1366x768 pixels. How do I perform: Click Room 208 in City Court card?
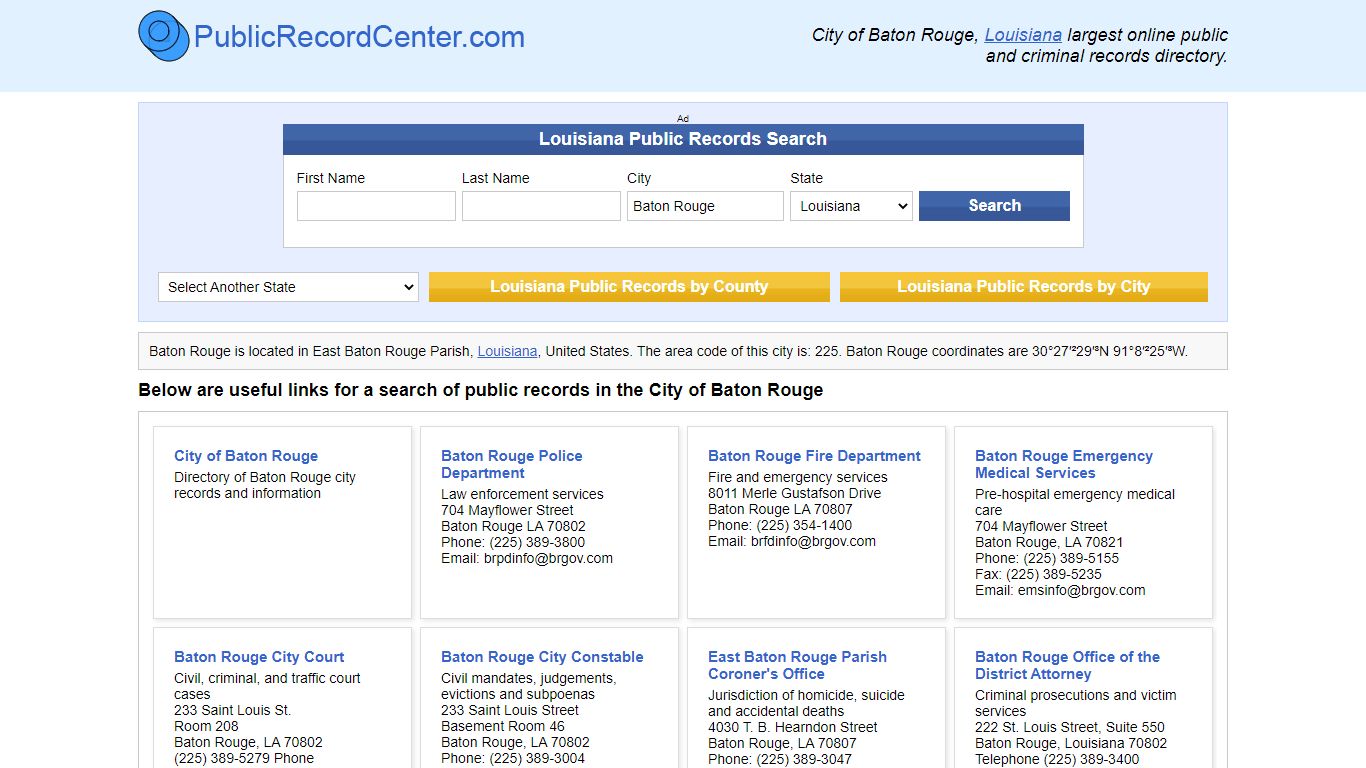point(207,726)
